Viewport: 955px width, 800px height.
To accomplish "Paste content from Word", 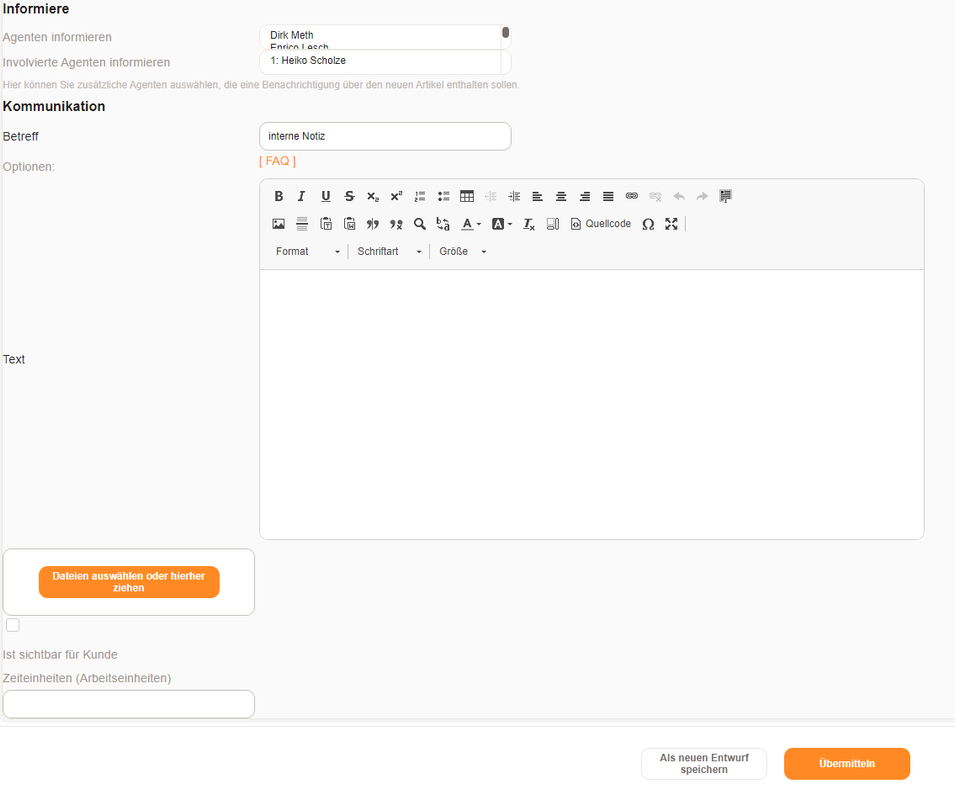I will [350, 224].
